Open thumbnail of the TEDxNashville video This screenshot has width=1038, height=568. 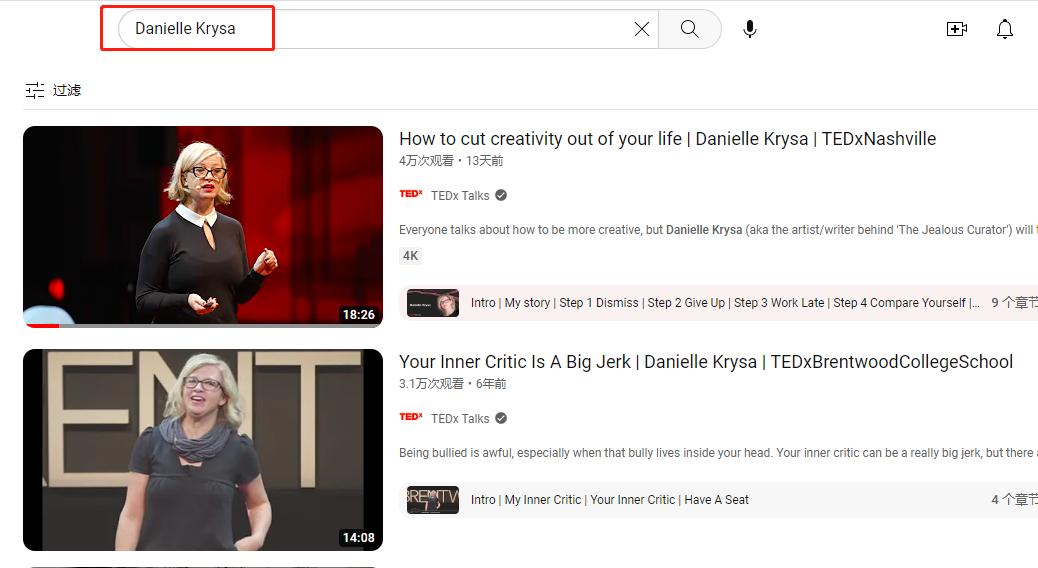(203, 227)
